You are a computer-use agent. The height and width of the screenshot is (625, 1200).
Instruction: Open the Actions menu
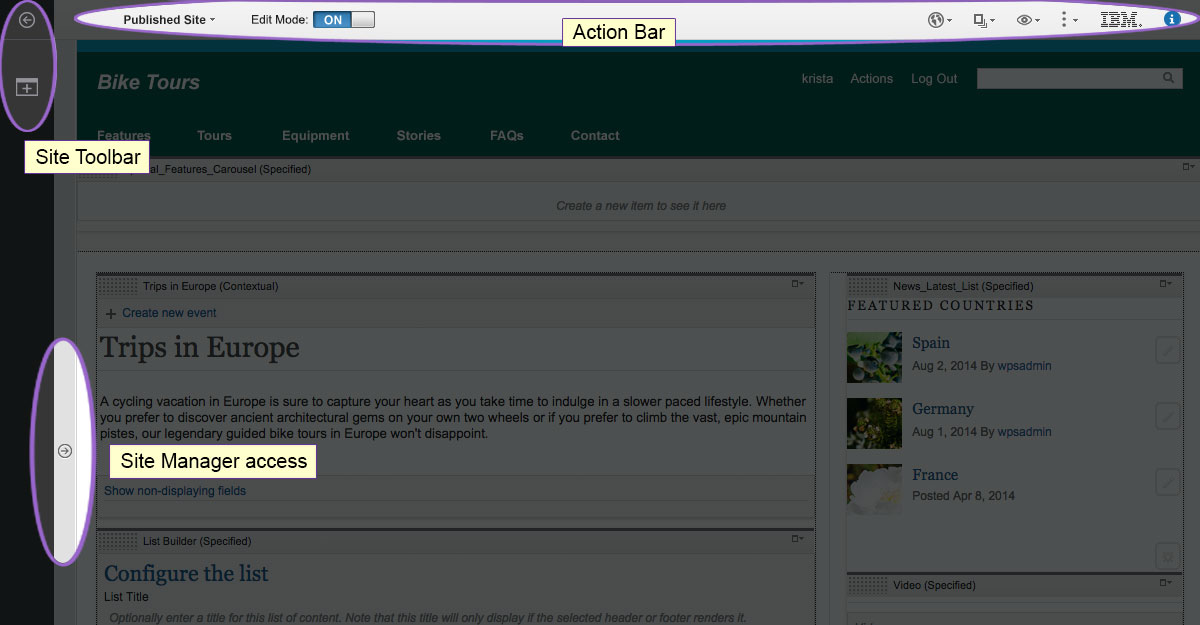pos(871,78)
